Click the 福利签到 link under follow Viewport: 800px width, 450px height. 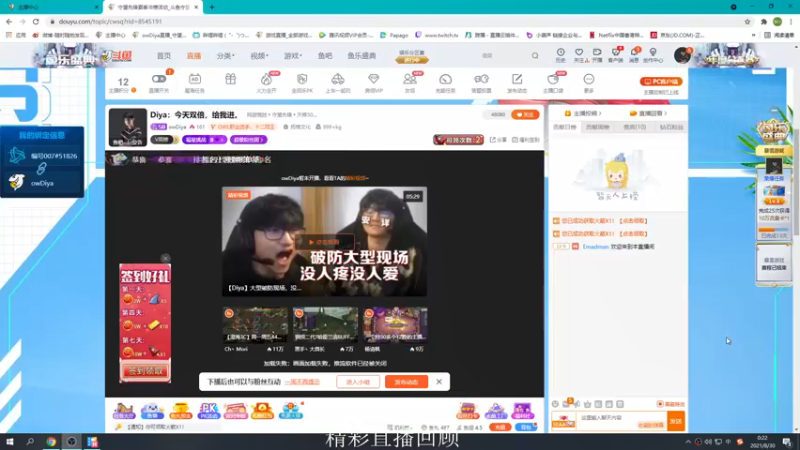tap(526, 140)
